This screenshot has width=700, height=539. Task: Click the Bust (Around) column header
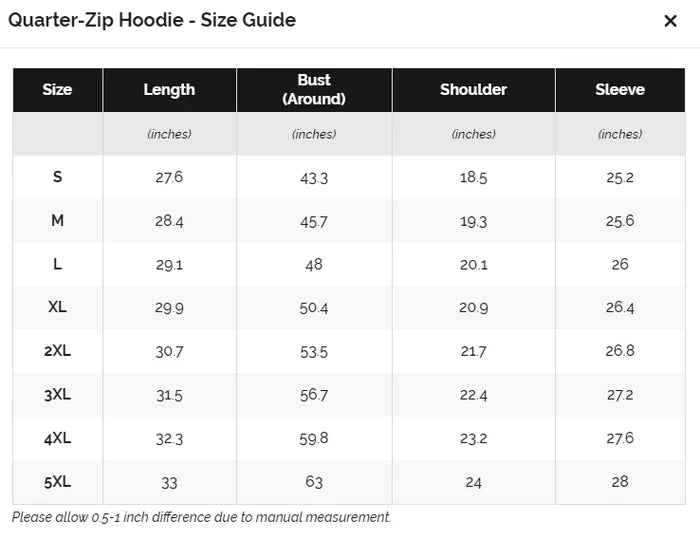tap(314, 90)
